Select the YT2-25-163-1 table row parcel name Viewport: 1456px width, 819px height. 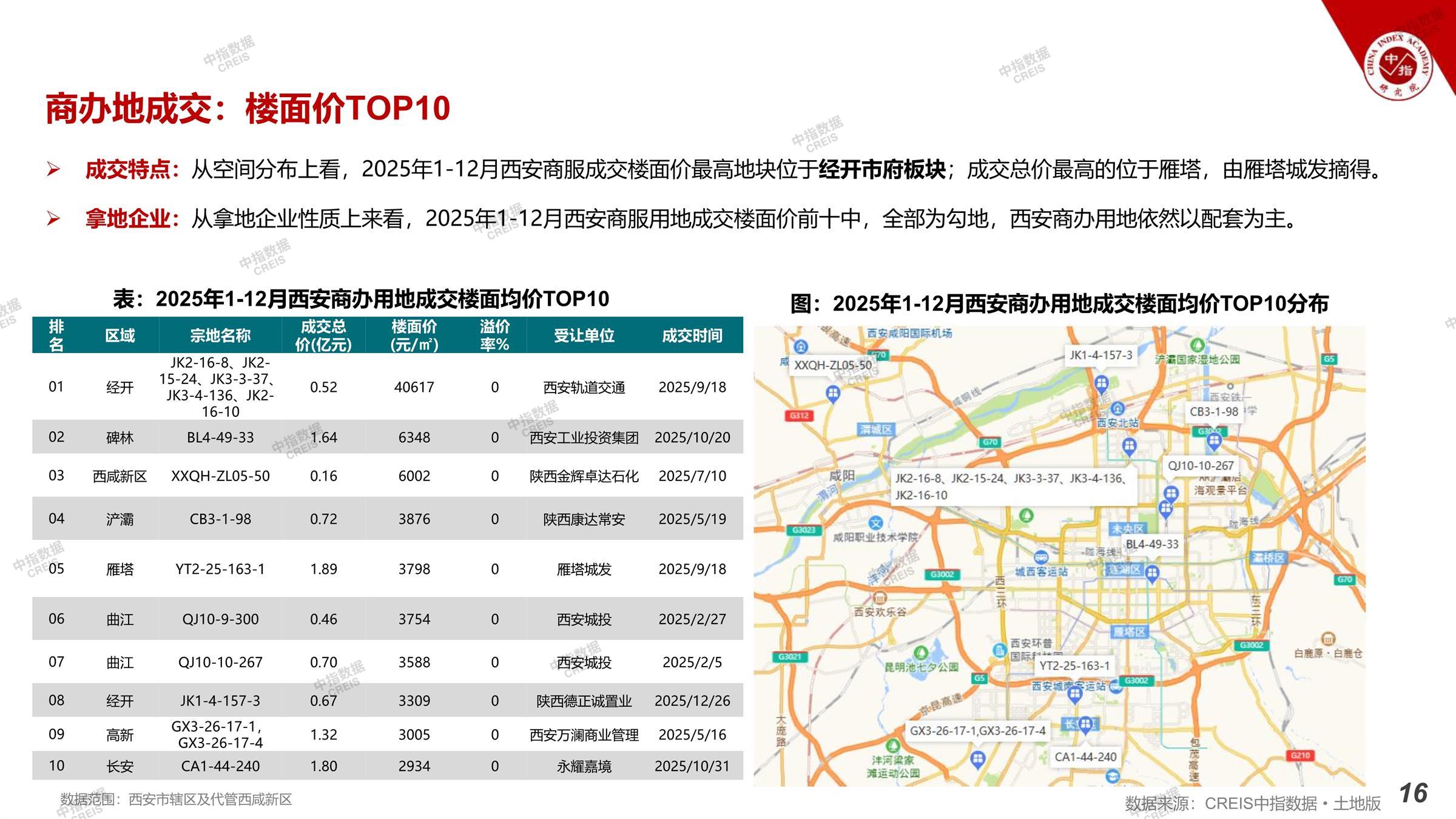click(220, 569)
